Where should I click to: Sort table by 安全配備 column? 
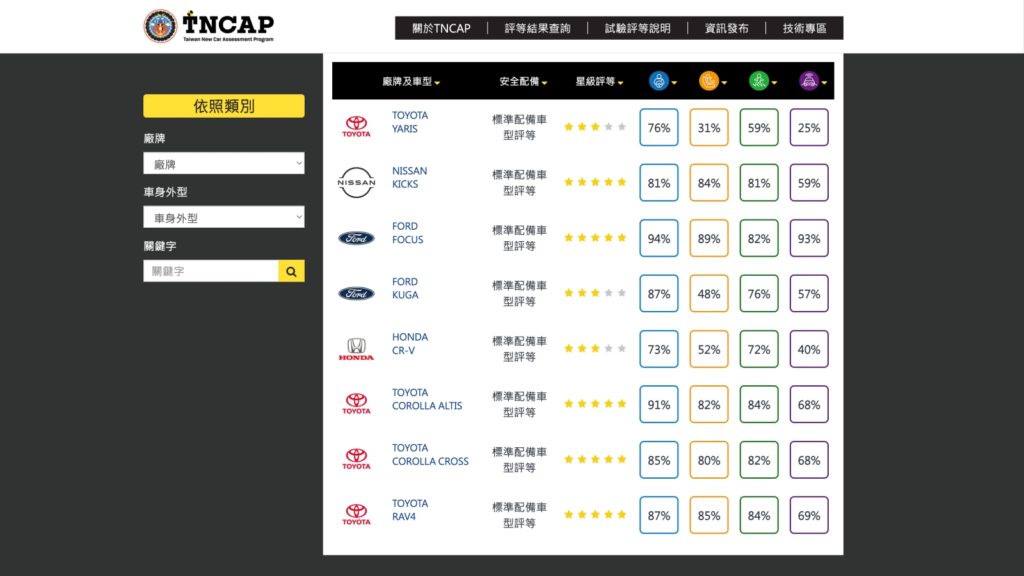(x=523, y=82)
